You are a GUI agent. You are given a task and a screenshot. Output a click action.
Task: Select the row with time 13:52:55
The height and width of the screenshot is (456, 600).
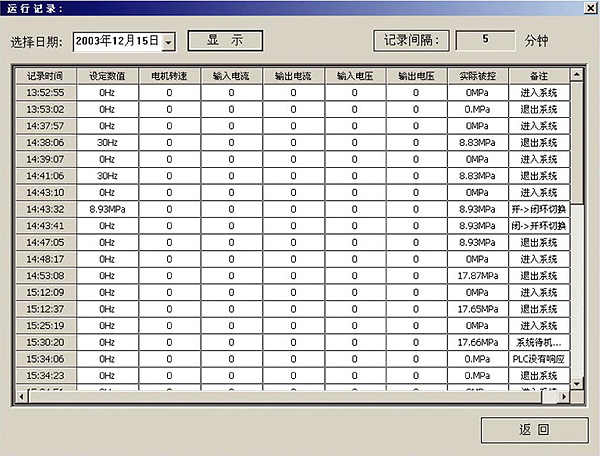(x=45, y=93)
